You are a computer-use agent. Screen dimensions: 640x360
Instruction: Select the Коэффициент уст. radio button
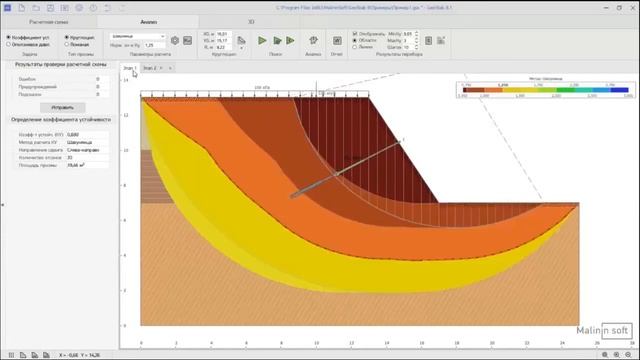(x=8, y=38)
